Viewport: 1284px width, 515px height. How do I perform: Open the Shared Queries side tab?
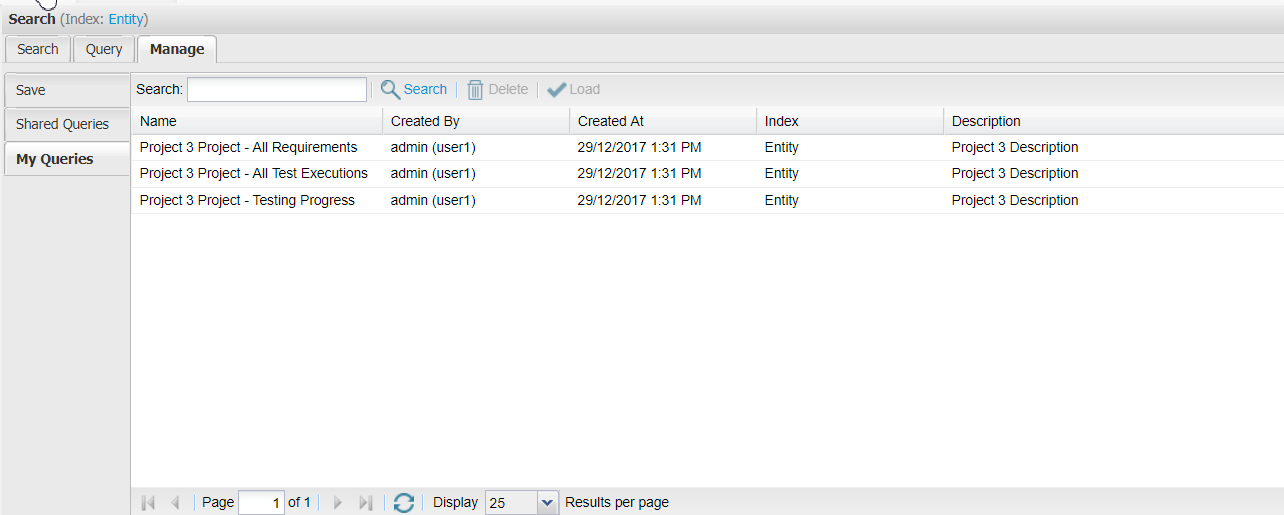pos(63,124)
